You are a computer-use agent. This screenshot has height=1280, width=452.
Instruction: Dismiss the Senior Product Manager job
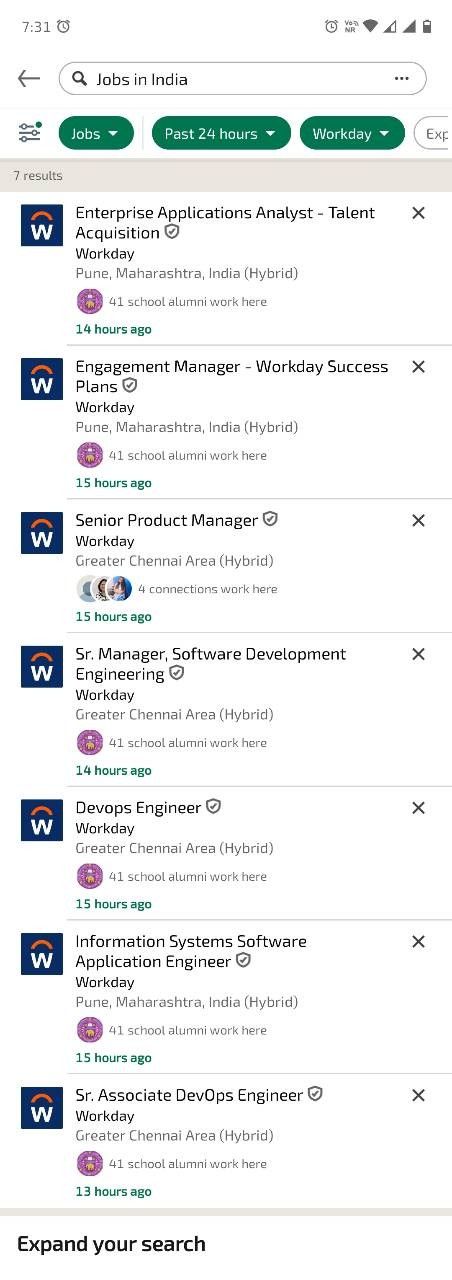point(419,521)
